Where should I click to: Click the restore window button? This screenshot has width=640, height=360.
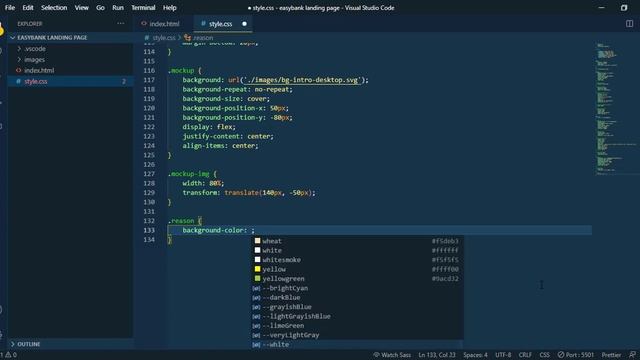pyautogui.click(x=624, y=8)
